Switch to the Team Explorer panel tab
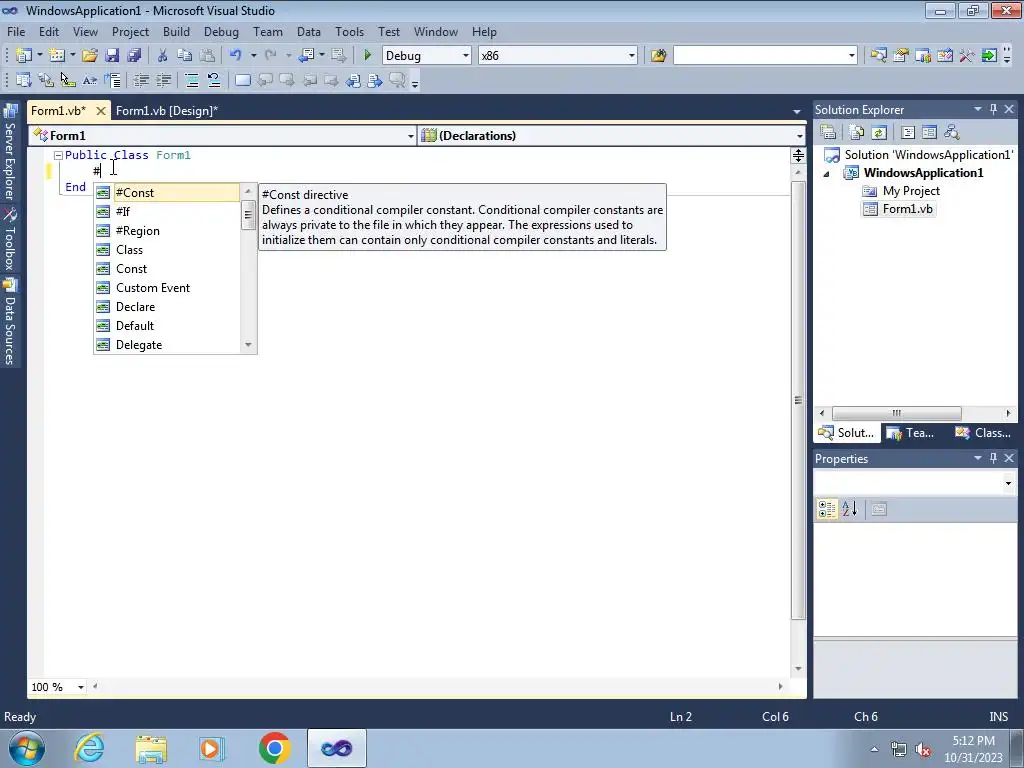This screenshot has height=768, width=1024. [910, 432]
